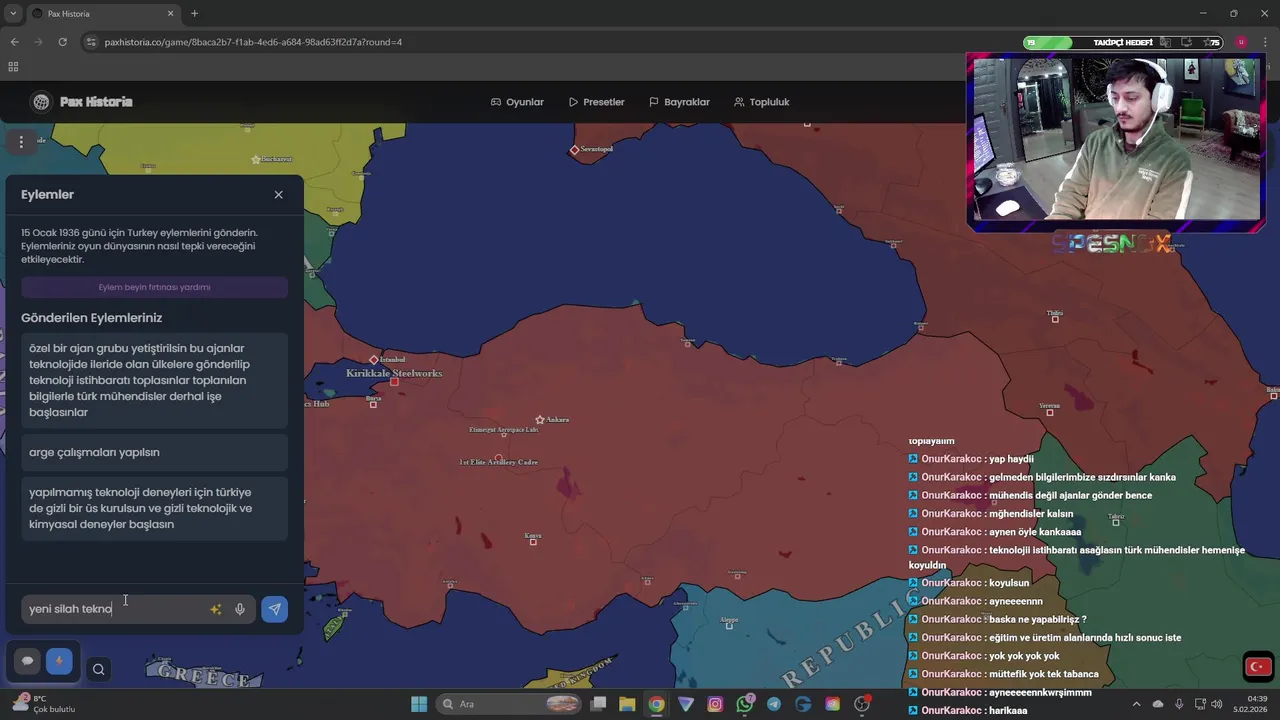Screen dimensions: 1280x720
Task: Select the submitted action about 'özel bir ajan grubu'
Action: pos(154,380)
